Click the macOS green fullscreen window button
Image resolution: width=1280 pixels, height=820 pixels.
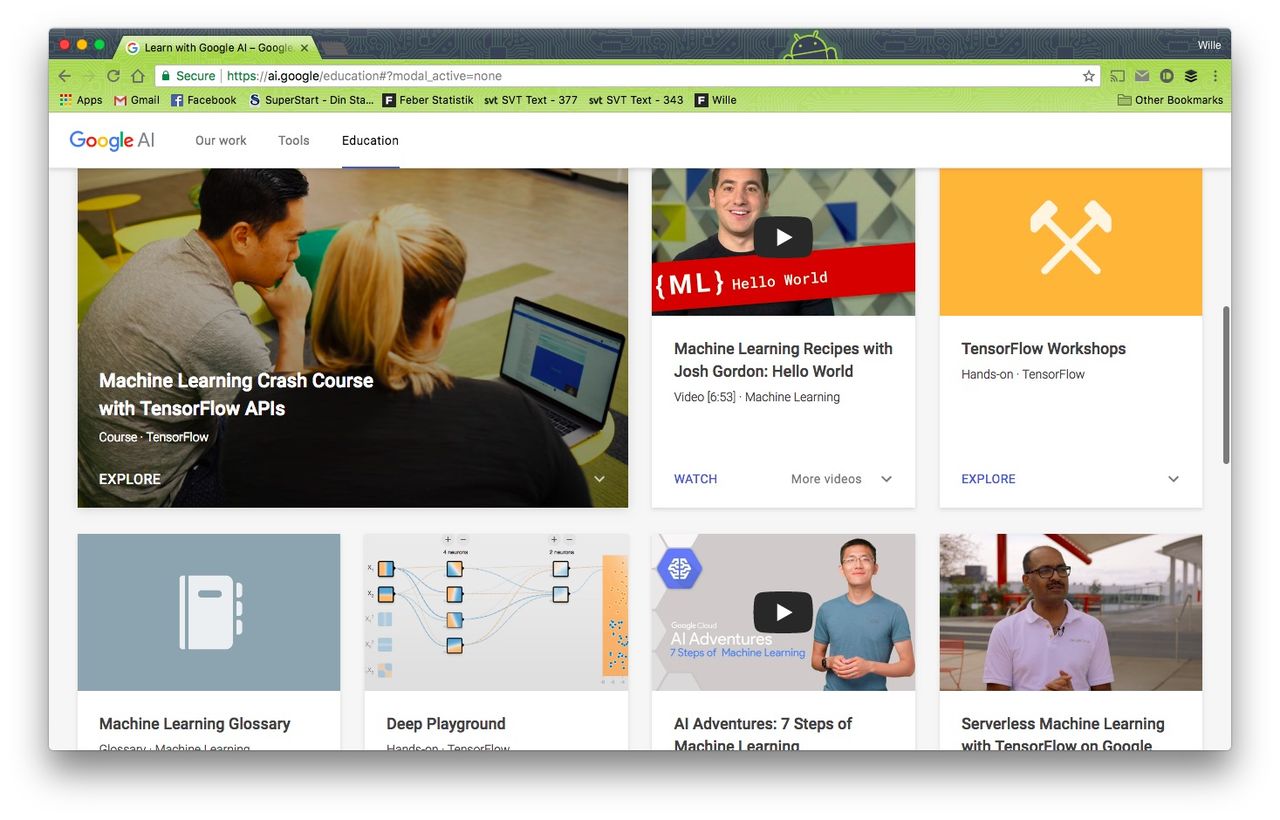(x=99, y=45)
